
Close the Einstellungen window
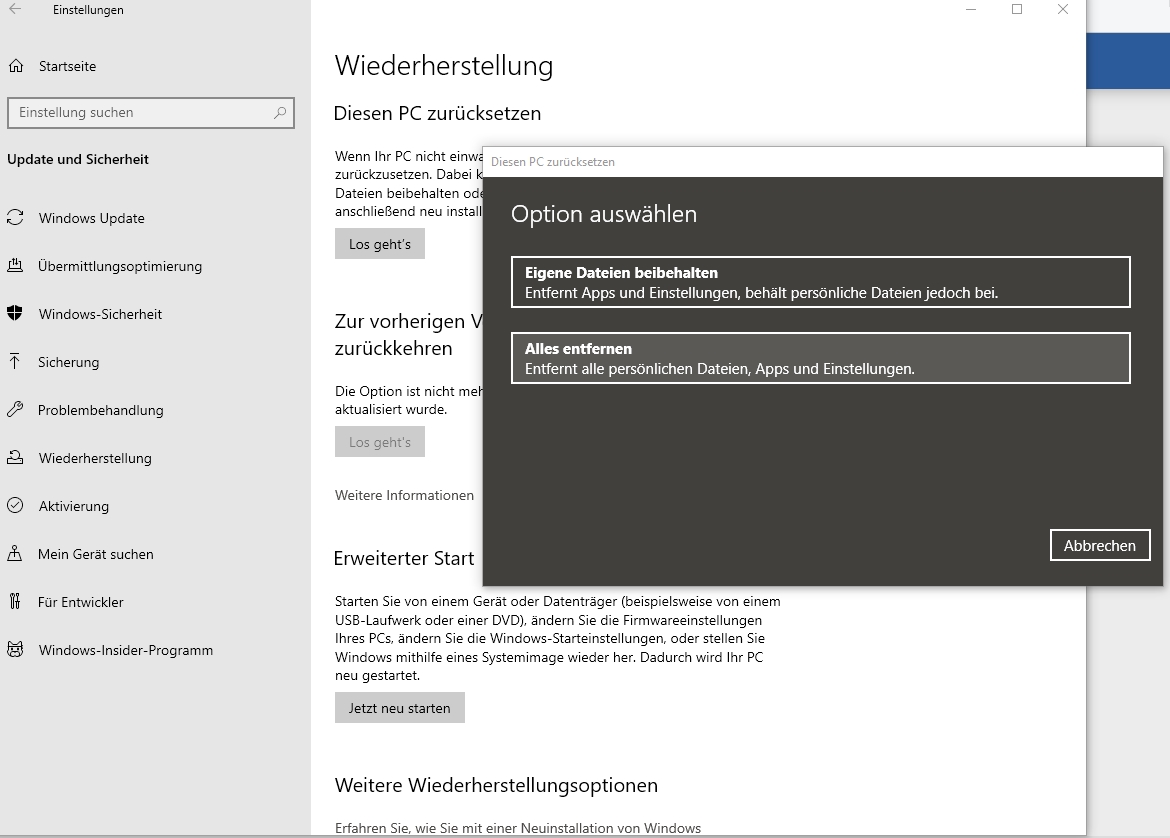(1063, 10)
